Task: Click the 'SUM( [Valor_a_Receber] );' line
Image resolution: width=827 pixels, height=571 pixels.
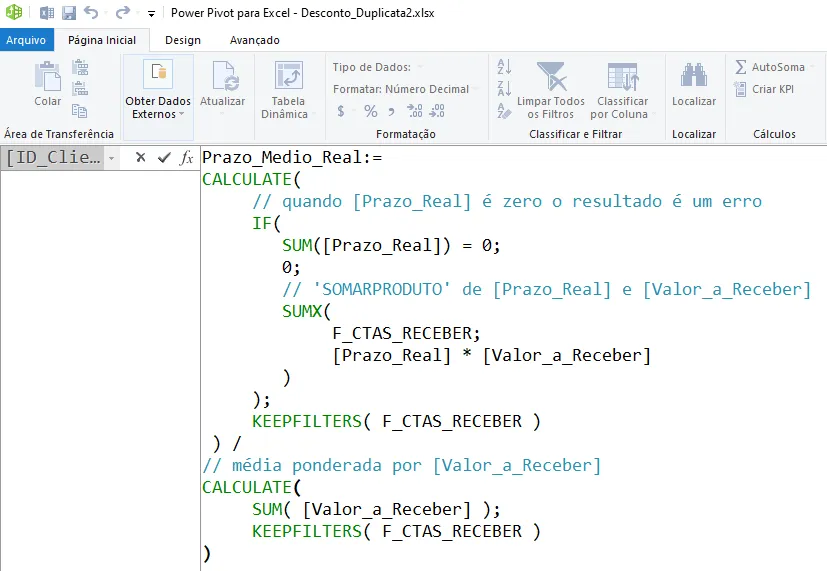Action: click(x=376, y=509)
